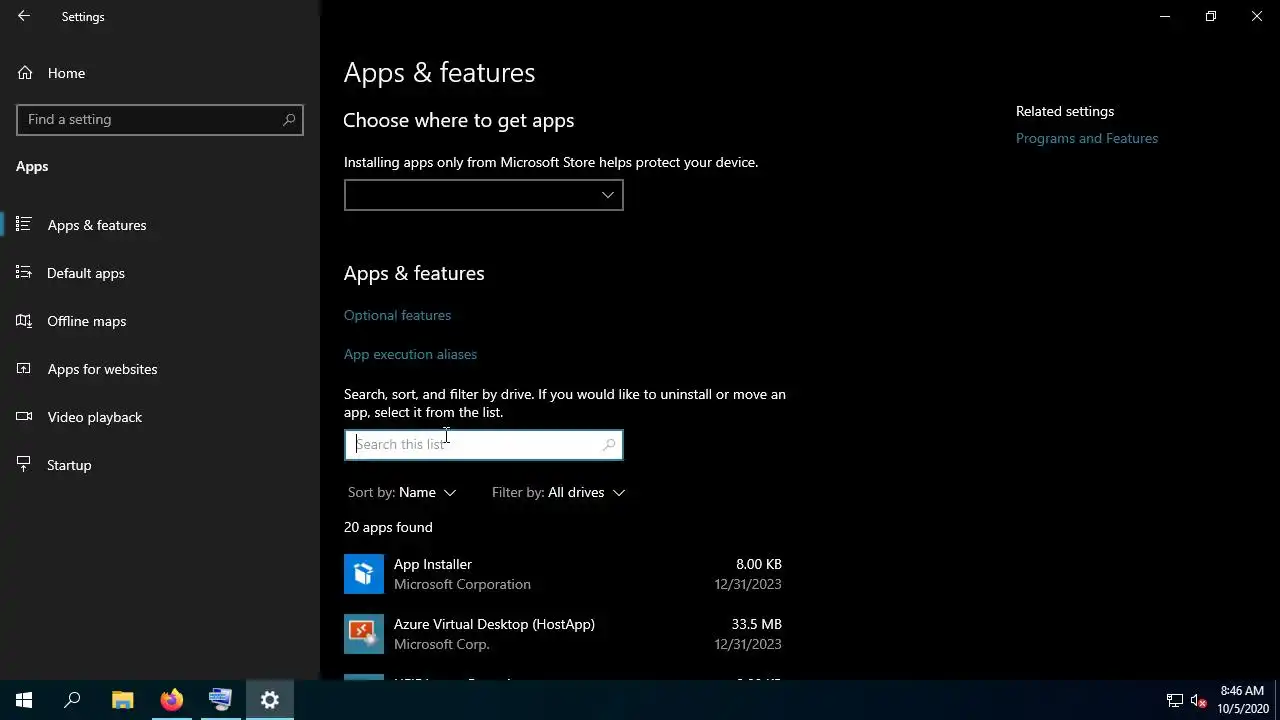This screenshot has height=720, width=1280.
Task: Click the Azure Virtual Desktop app icon
Action: click(x=364, y=634)
